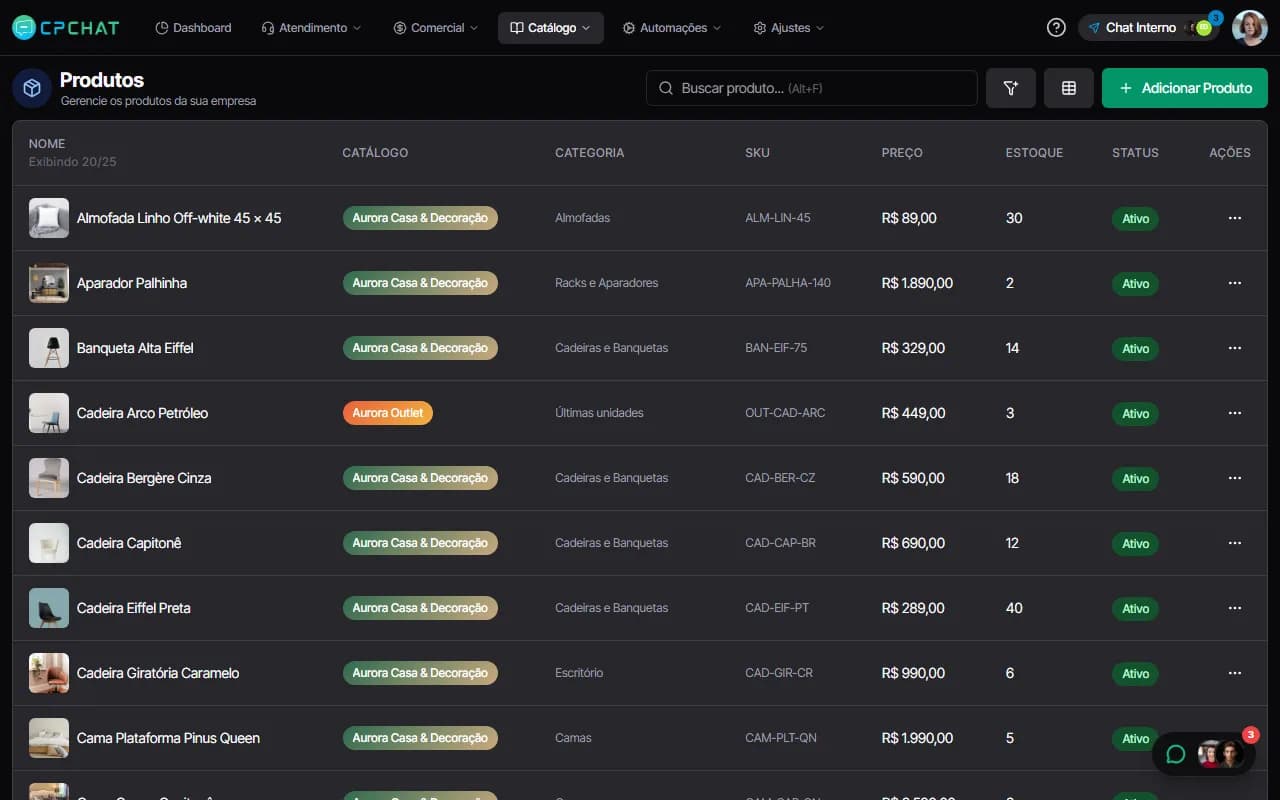
Task: Click the Escritório category cell
Action: [579, 673]
